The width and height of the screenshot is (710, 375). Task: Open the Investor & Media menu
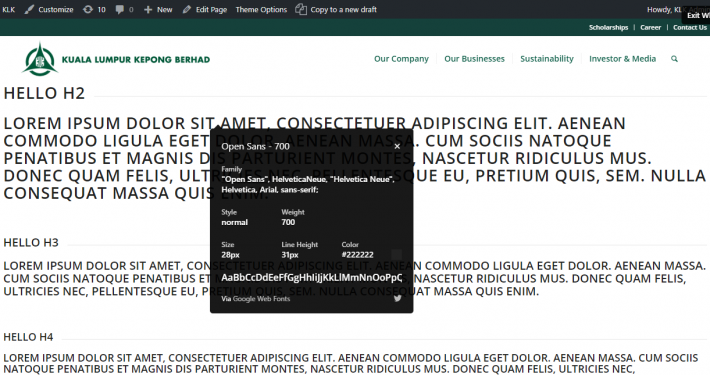click(622, 59)
